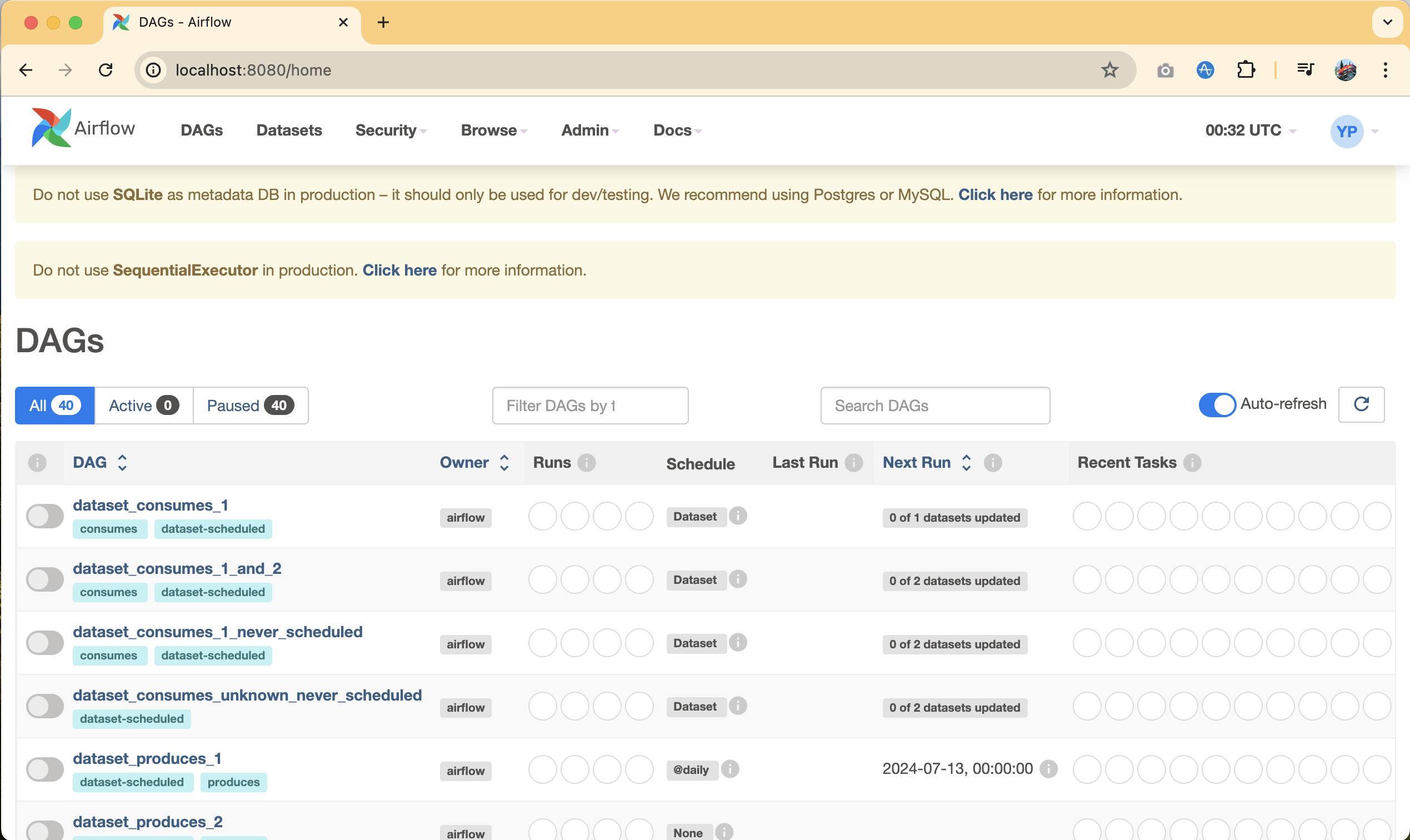
Task: Click the Search DAGs input field
Action: pyautogui.click(x=934, y=406)
